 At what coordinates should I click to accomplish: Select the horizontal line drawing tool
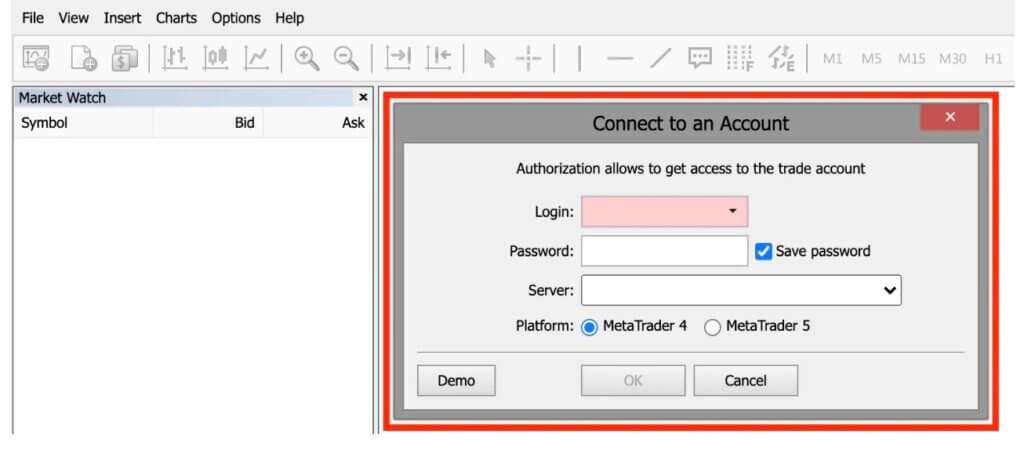point(620,59)
